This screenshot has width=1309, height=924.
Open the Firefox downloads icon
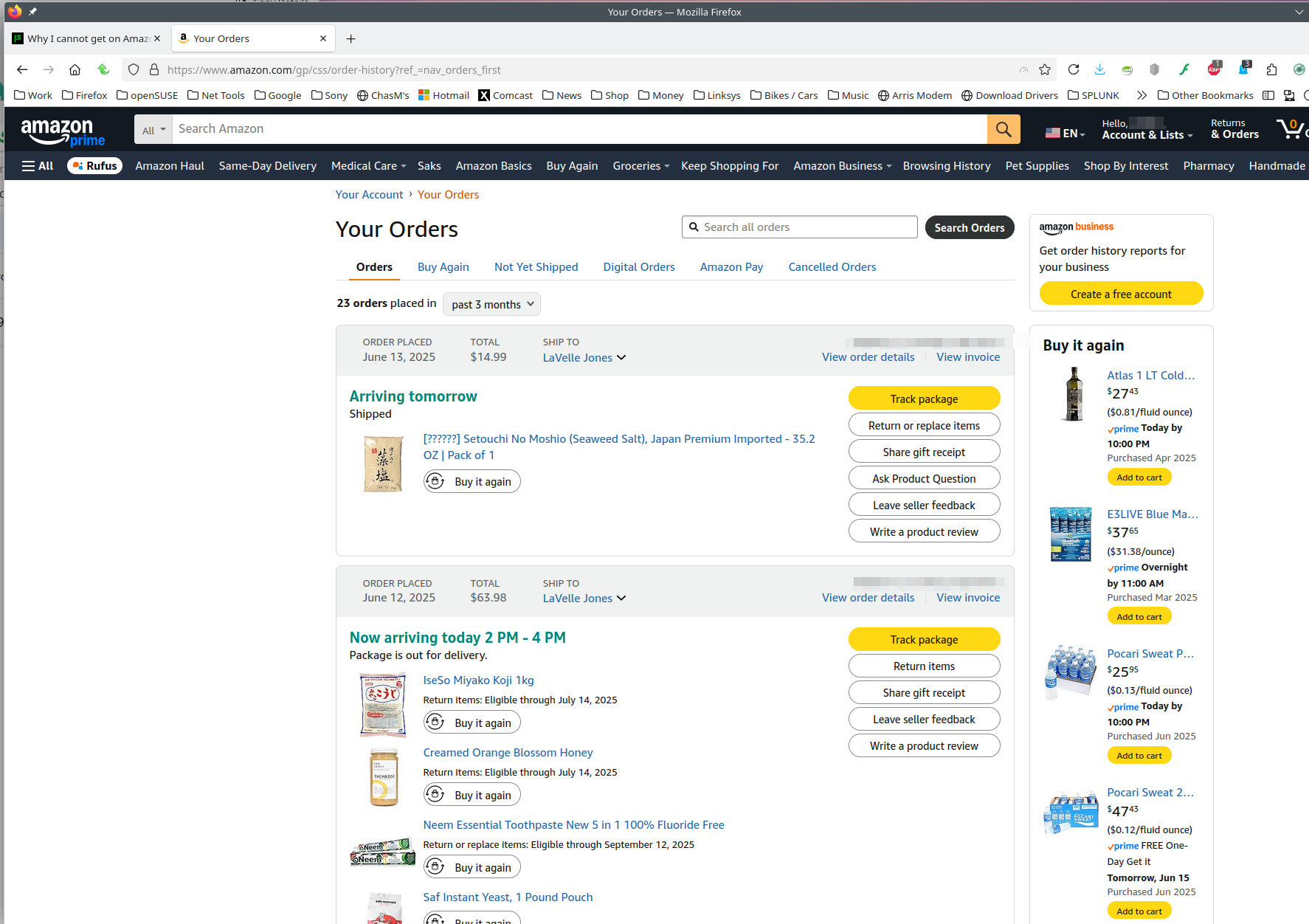point(1099,69)
